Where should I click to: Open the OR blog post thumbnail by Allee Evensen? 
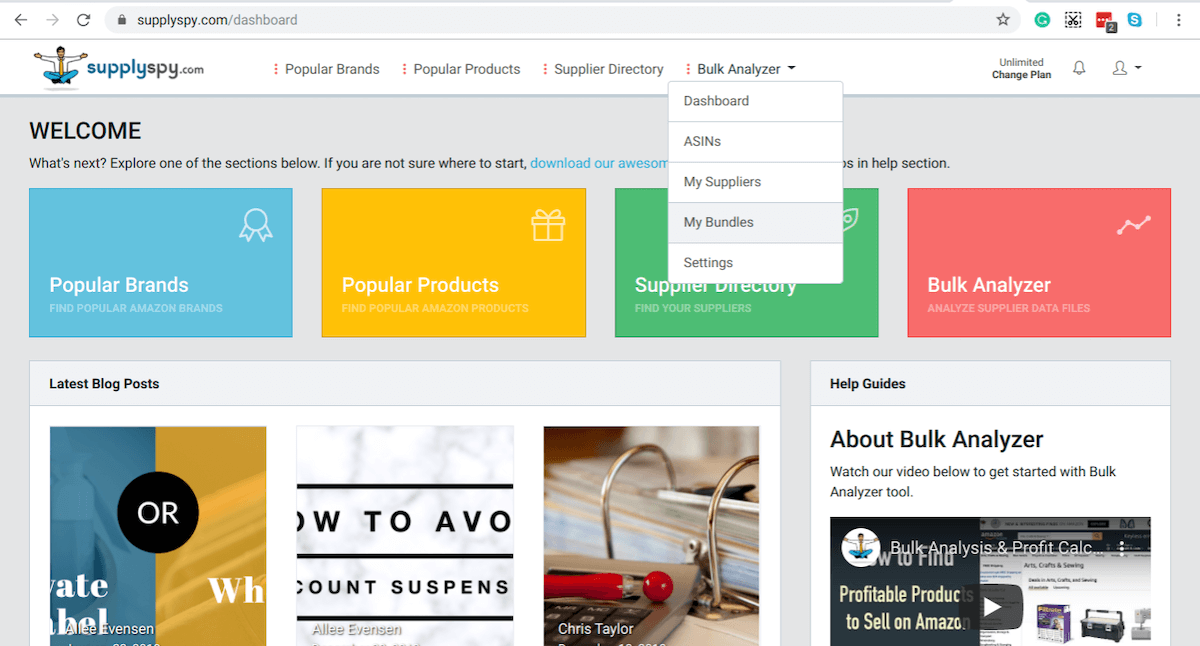click(x=158, y=536)
